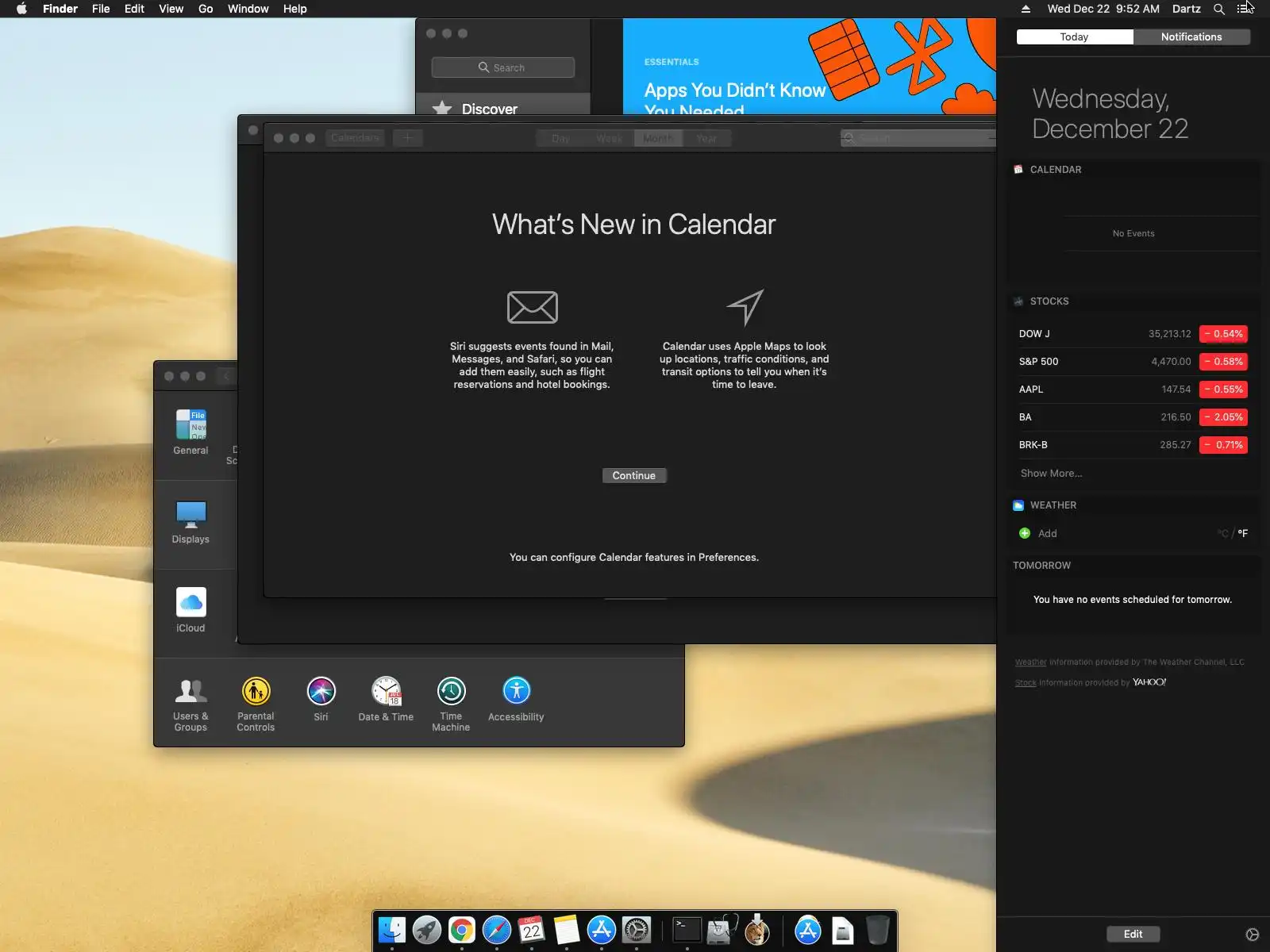Open Disk Utility icon in Dock
Image resolution: width=1270 pixels, height=952 pixels.
pos(722,930)
